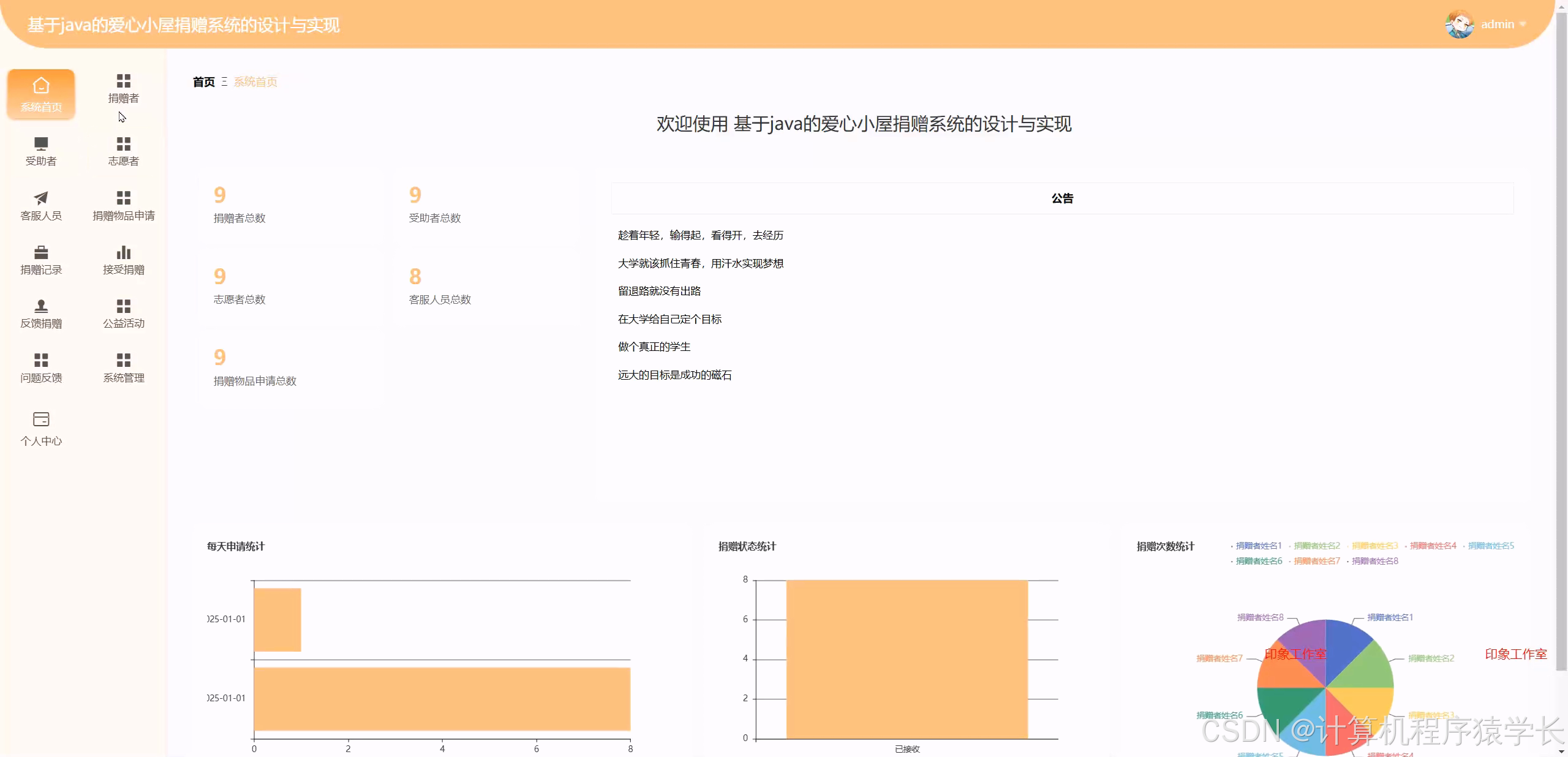1568x757 pixels.
Task: Open the admin account dropdown
Action: click(x=1498, y=24)
